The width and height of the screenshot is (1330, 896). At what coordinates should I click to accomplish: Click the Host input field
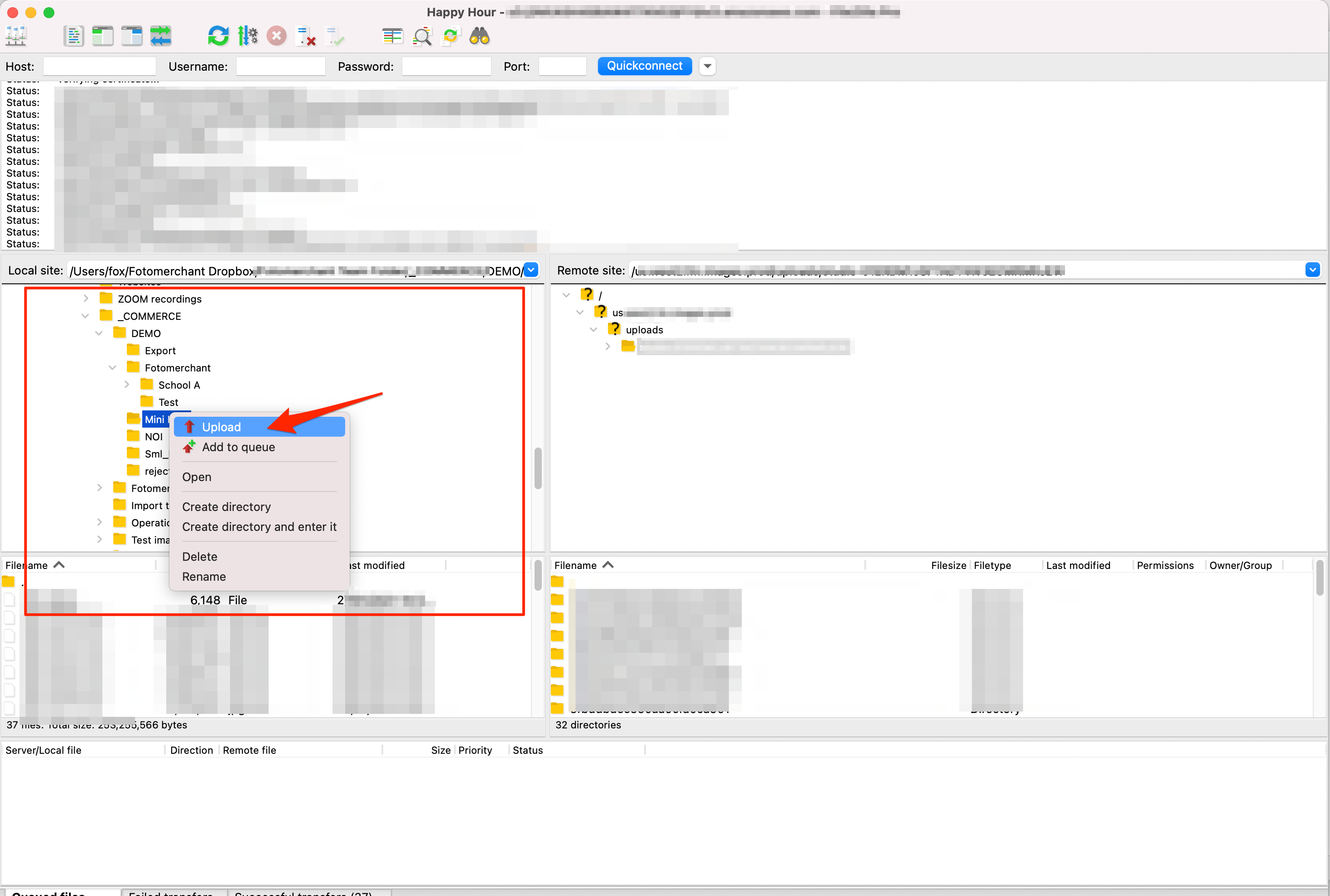(99, 66)
